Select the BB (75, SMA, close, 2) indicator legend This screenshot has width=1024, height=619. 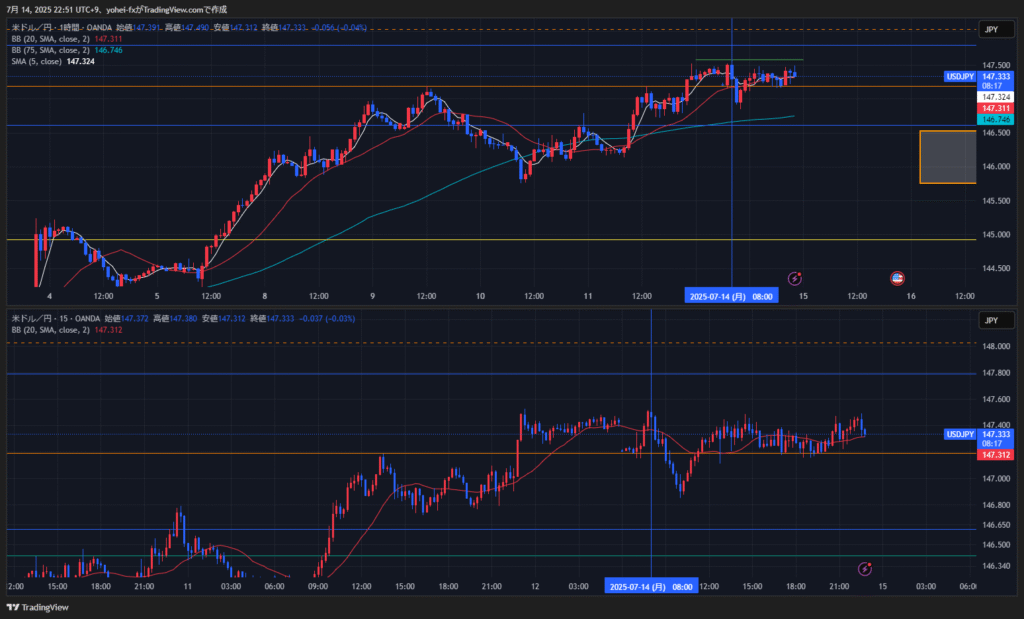(x=50, y=49)
